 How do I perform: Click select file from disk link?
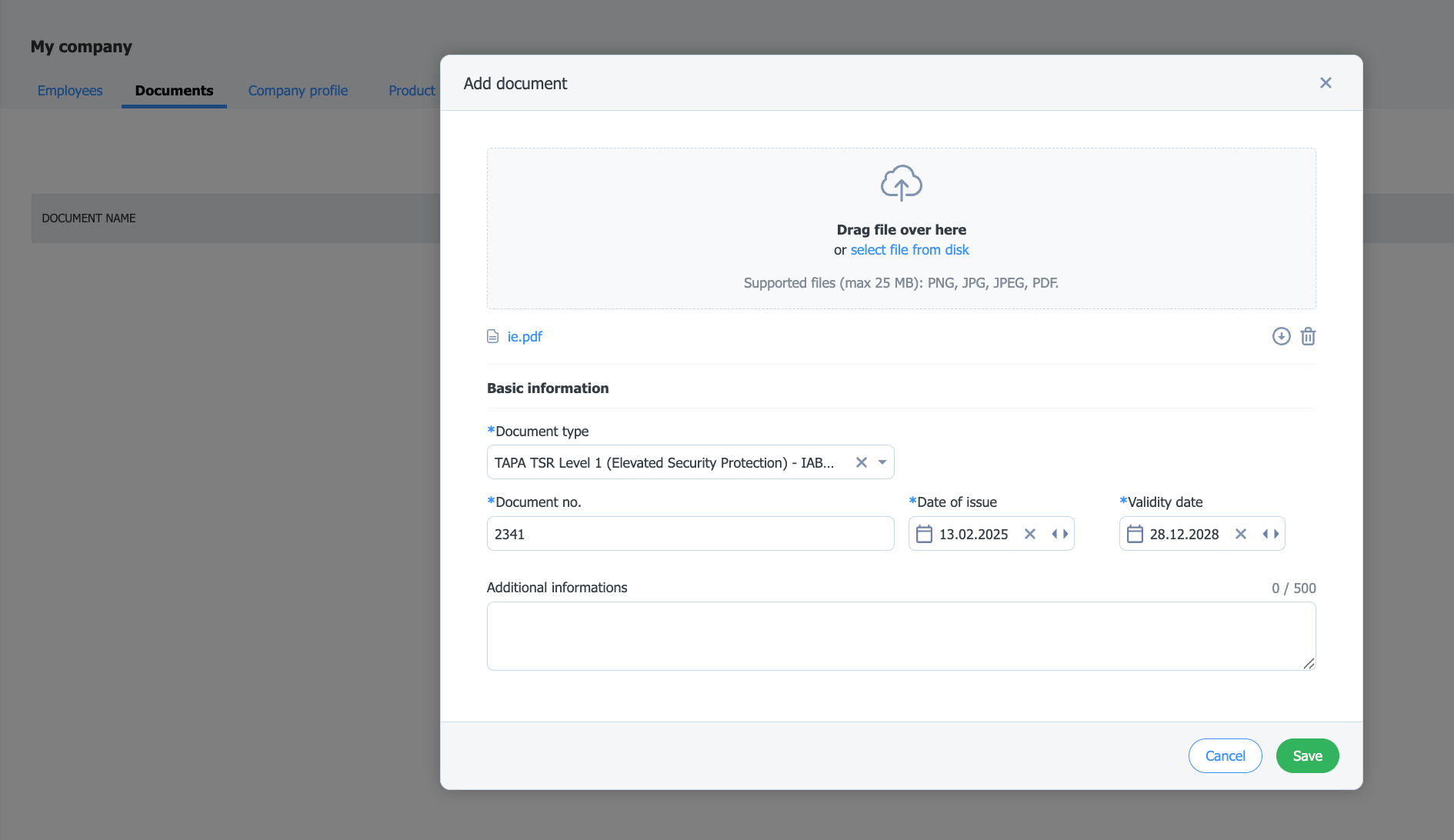pos(909,250)
